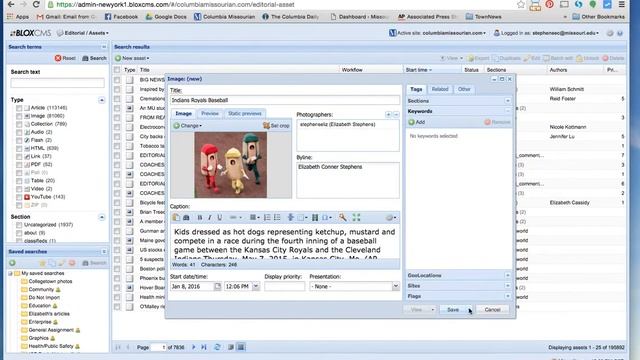Switch to the Static previews tab

tap(244, 113)
